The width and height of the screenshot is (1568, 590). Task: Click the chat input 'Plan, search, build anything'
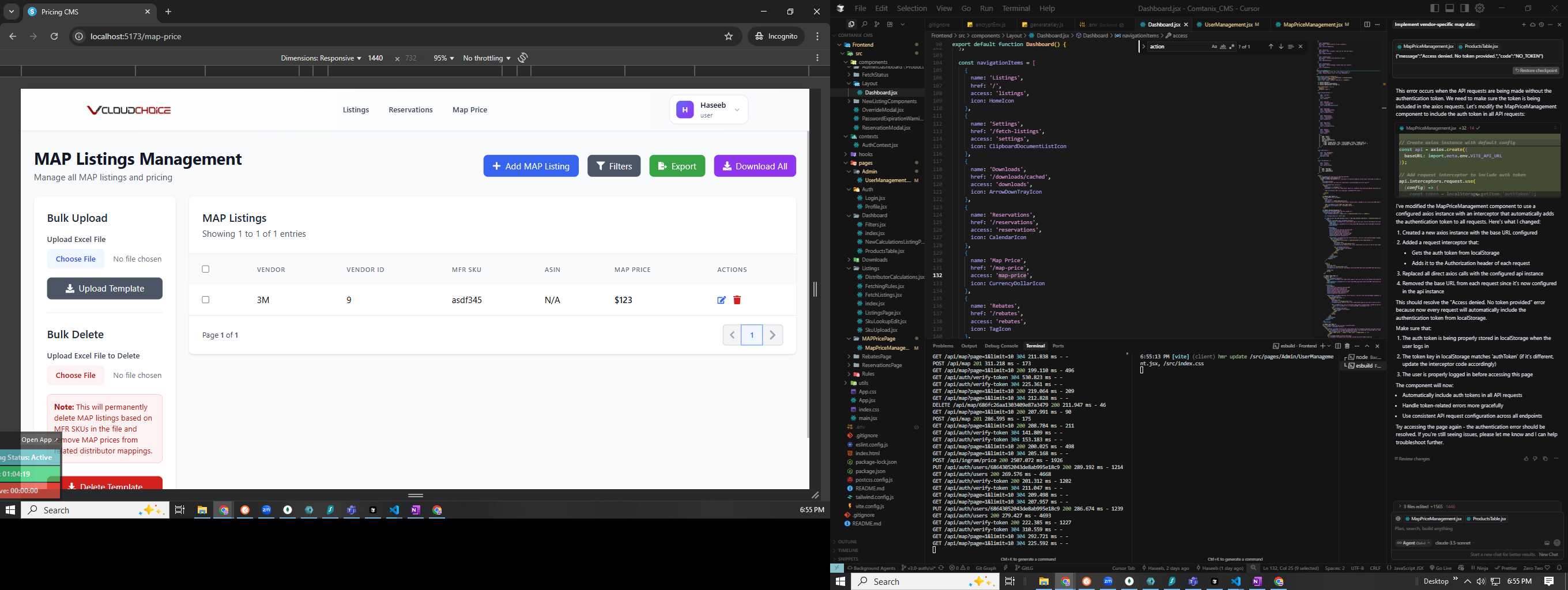point(1476,528)
